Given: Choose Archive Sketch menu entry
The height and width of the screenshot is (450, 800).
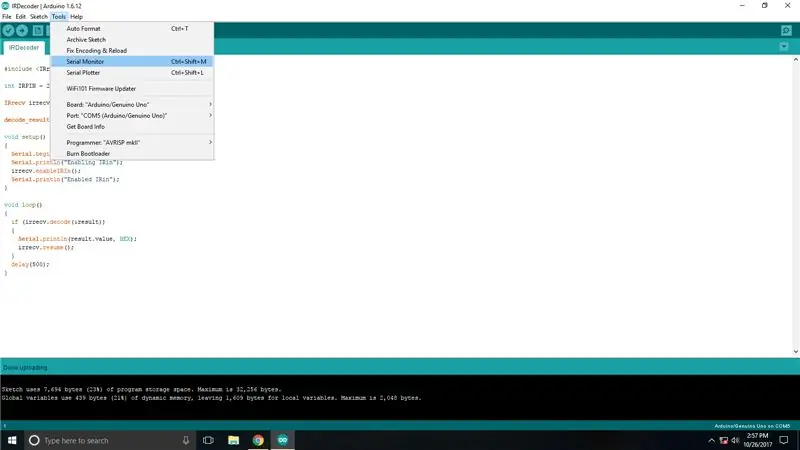Looking at the screenshot, I should point(132,40).
